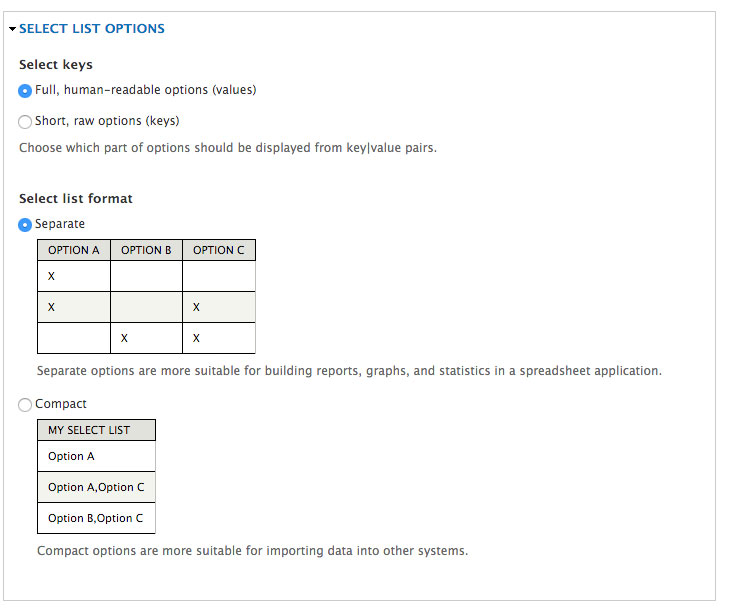Click the MY SELECT LIST table header
The width and height of the screenshot is (736, 609).
96,430
